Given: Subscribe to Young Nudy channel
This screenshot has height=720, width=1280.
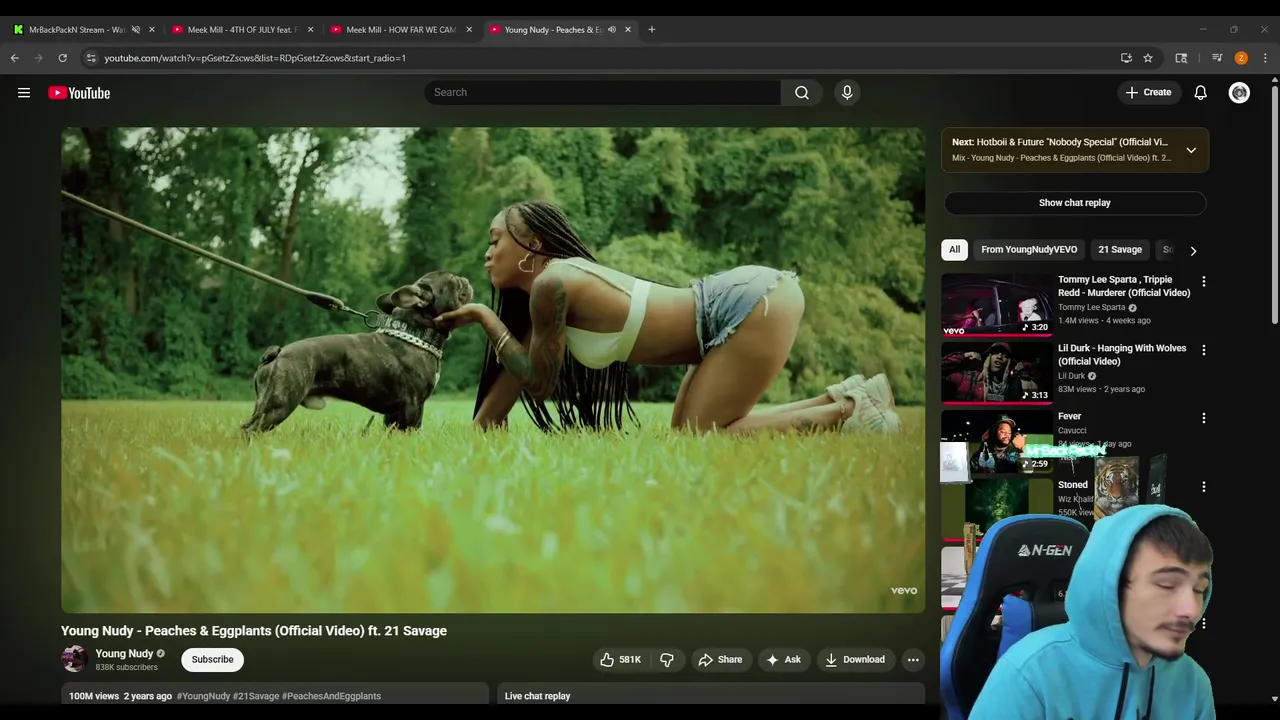Looking at the screenshot, I should (212, 659).
